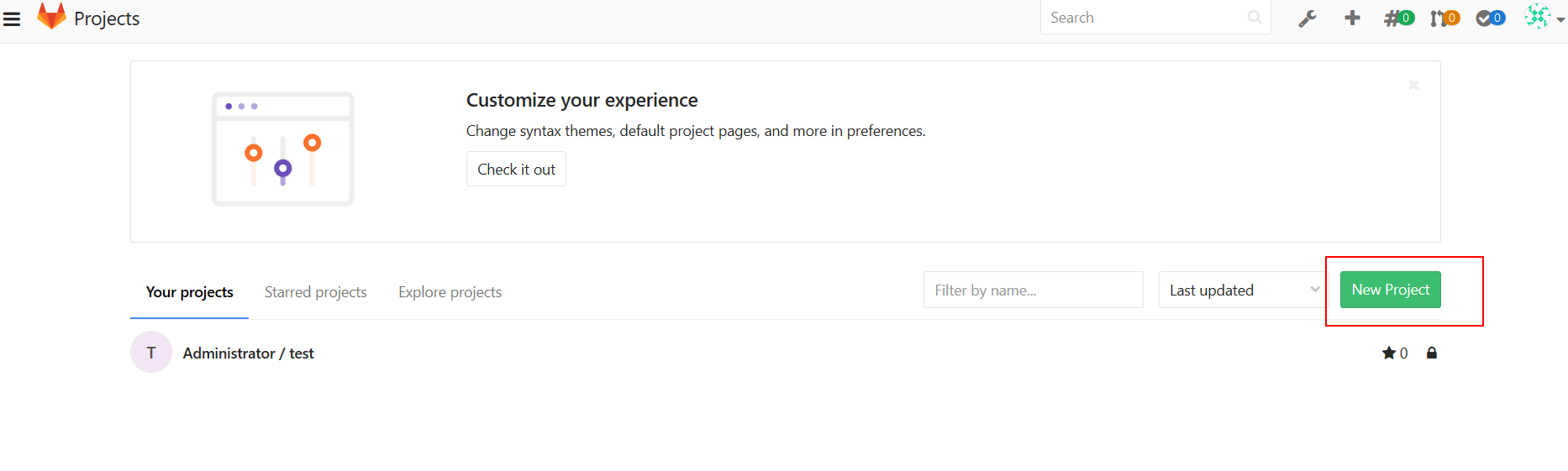Click the Check it out button
Image resolution: width=1568 pixels, height=471 pixels.
coord(516,170)
